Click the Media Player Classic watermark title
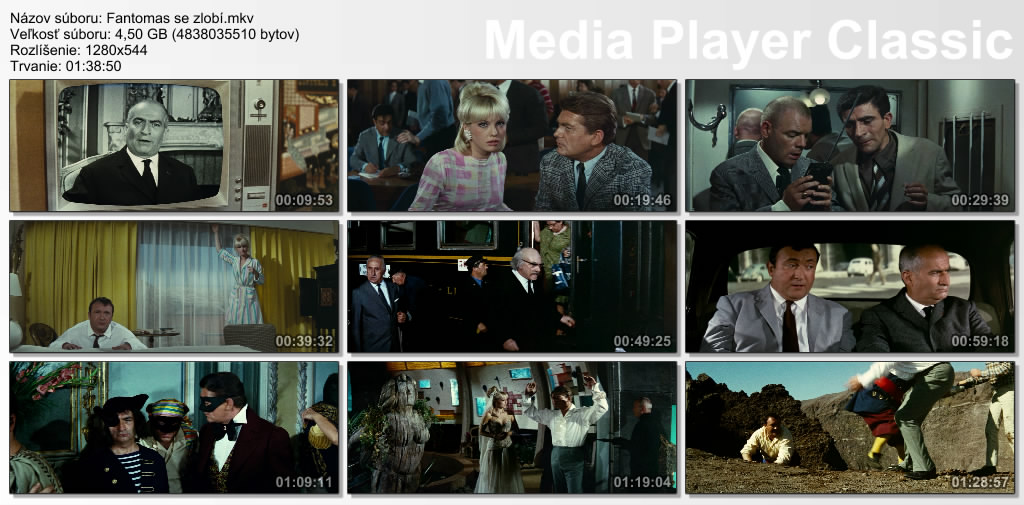1024x505 pixels. point(748,41)
